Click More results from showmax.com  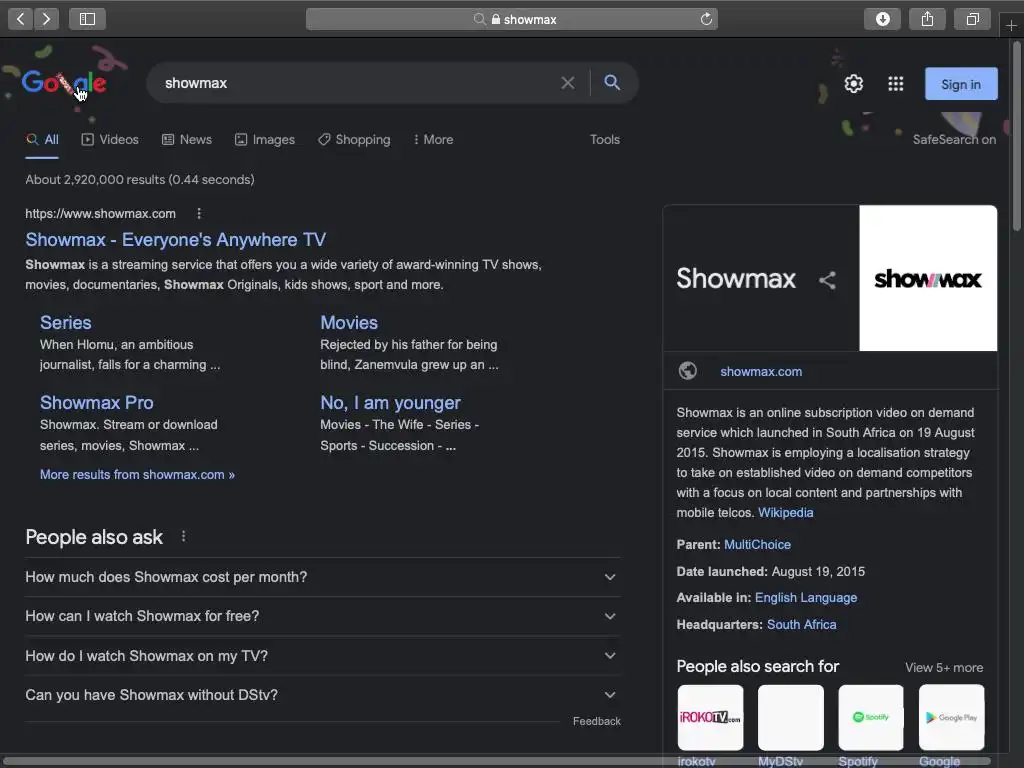137,475
